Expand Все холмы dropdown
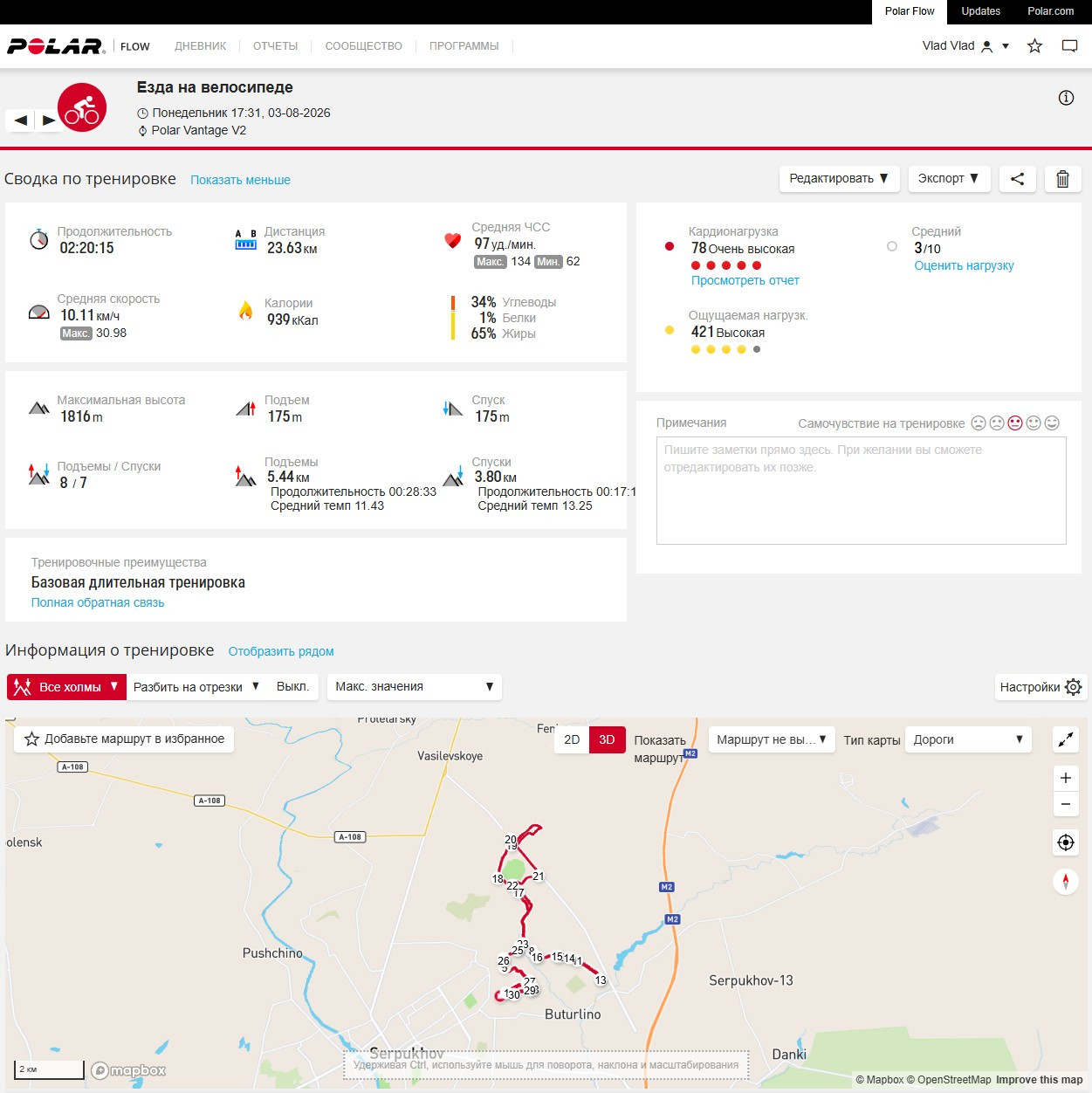Image resolution: width=1092 pixels, height=1093 pixels. click(66, 687)
